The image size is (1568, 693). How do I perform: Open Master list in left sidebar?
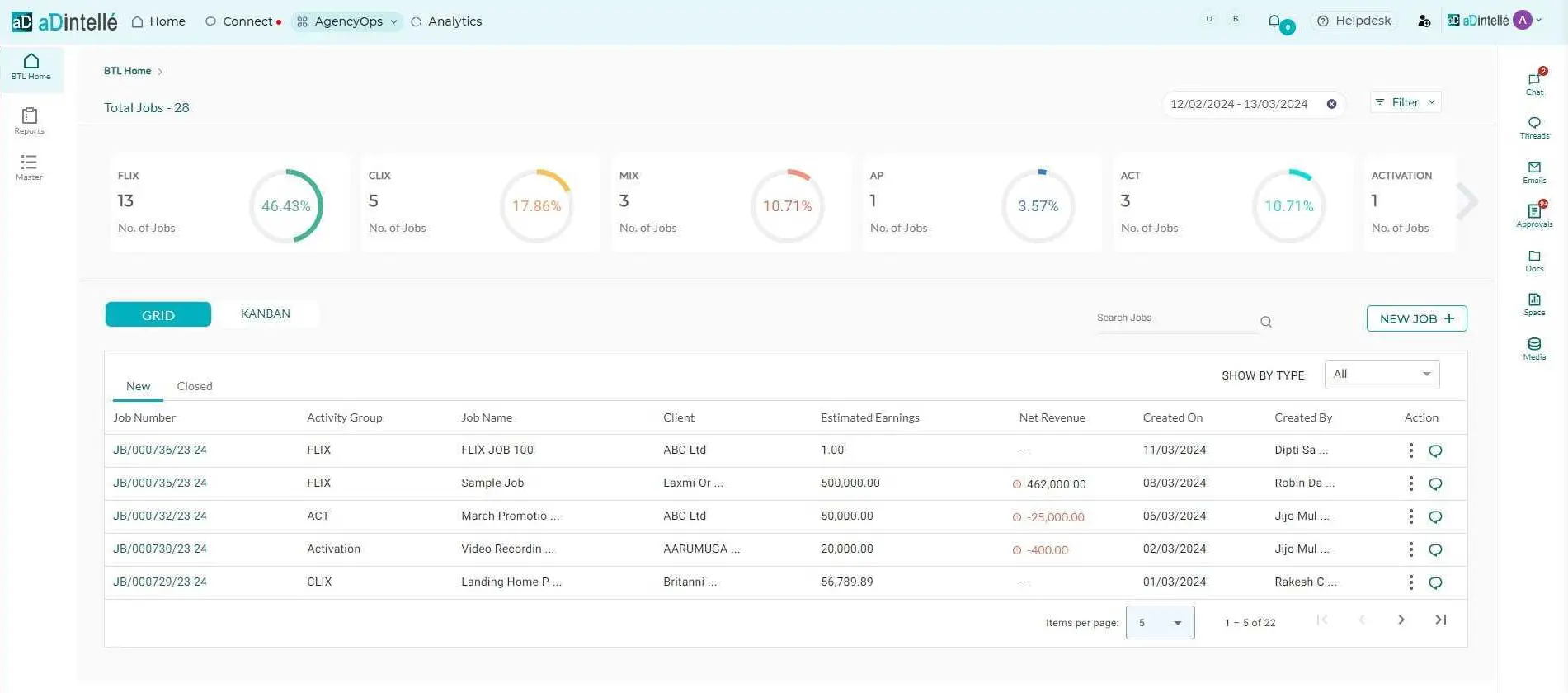pyautogui.click(x=29, y=167)
